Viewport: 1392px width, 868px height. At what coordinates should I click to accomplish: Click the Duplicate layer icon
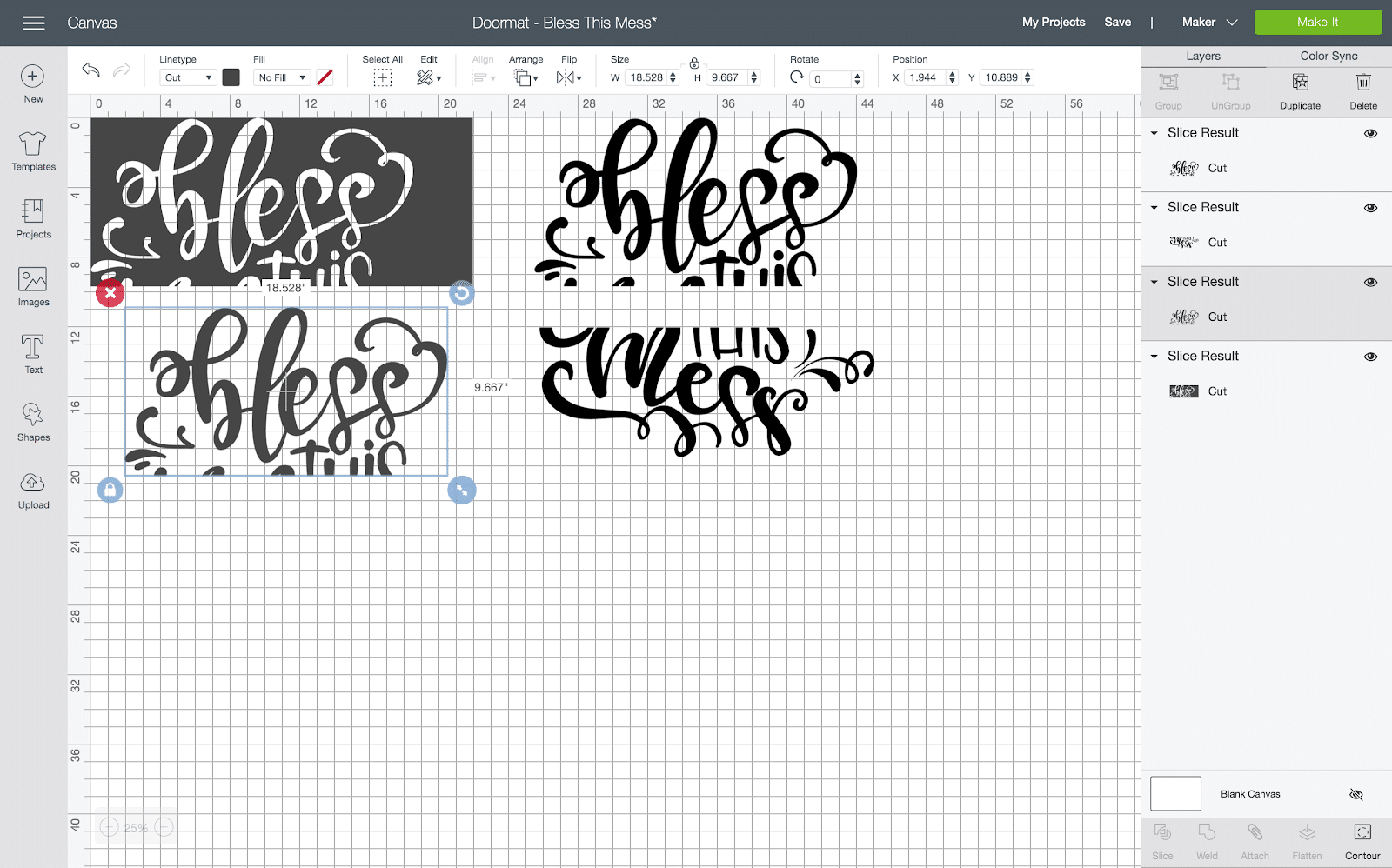pos(1300,90)
